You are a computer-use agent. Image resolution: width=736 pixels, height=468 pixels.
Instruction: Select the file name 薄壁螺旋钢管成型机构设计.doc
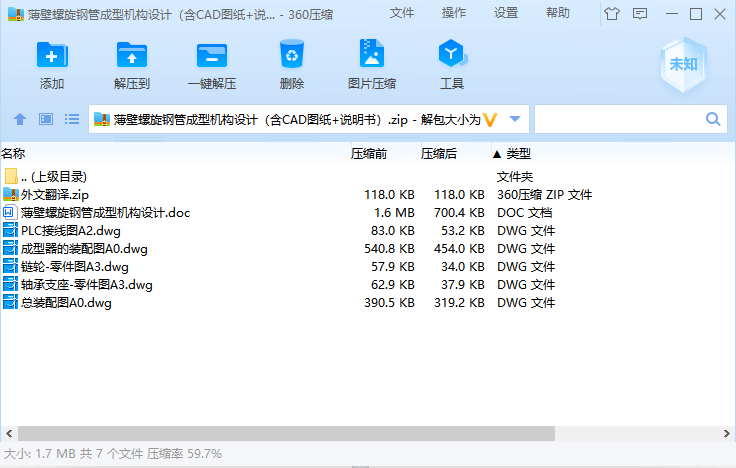[106, 213]
